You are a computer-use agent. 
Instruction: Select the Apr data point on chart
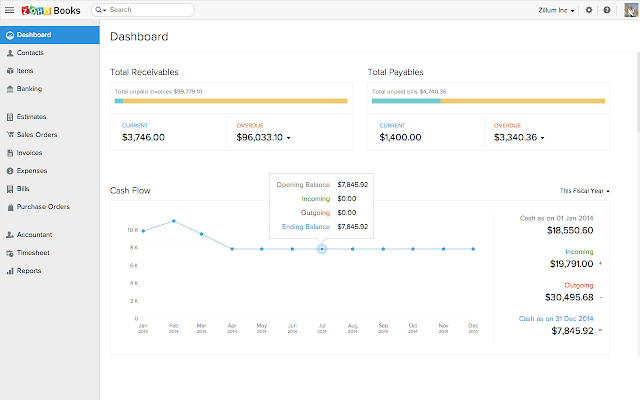(232, 249)
